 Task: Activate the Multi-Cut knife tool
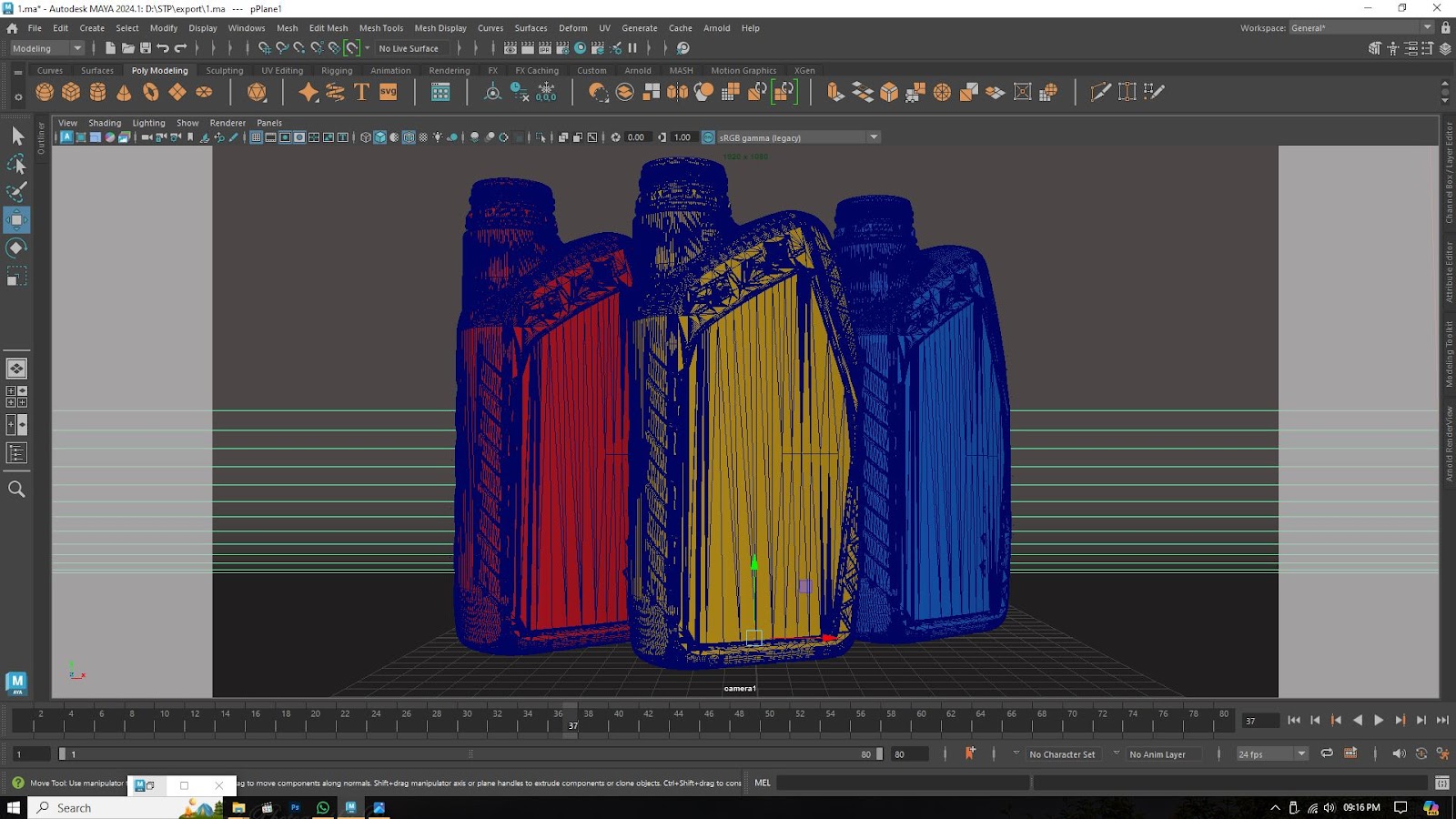click(x=1100, y=92)
